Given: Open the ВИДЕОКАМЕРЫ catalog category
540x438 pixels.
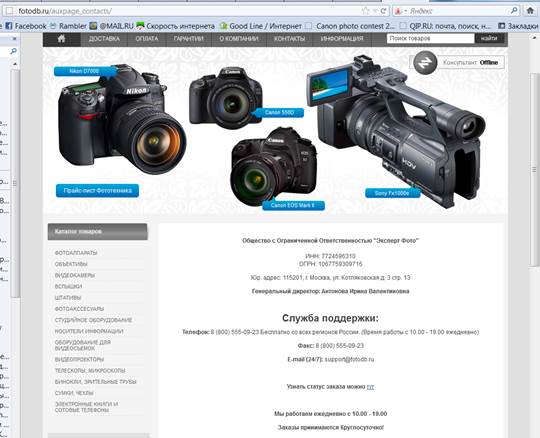Looking at the screenshot, I should pyautogui.click(x=75, y=275).
